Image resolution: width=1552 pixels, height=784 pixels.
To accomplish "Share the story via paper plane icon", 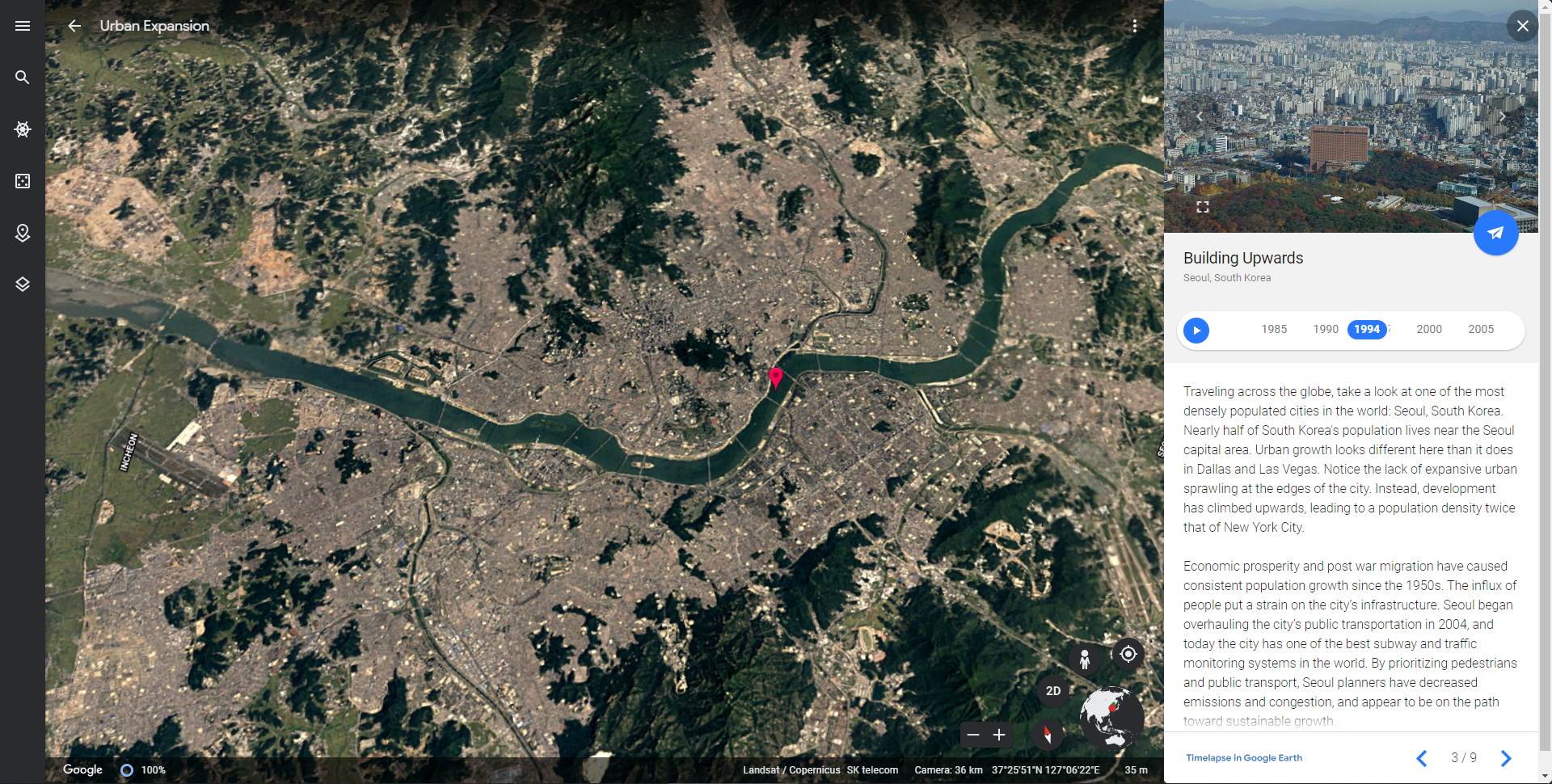I will (x=1496, y=233).
